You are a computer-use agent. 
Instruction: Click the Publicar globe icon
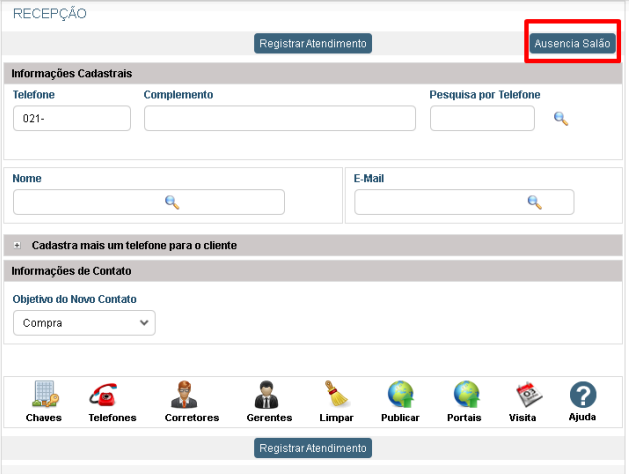coord(400,394)
